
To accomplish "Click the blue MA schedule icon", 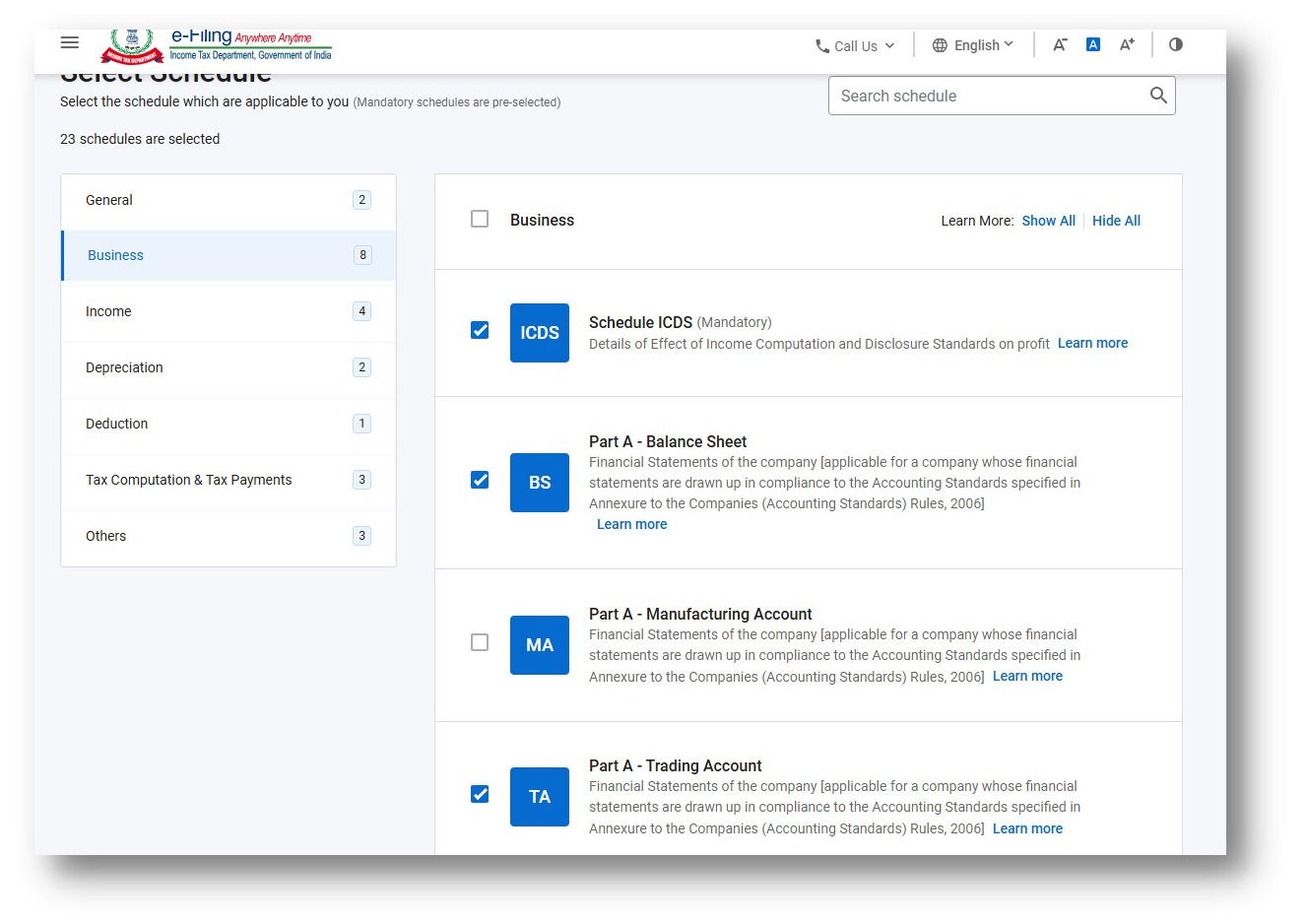I will tap(540, 645).
